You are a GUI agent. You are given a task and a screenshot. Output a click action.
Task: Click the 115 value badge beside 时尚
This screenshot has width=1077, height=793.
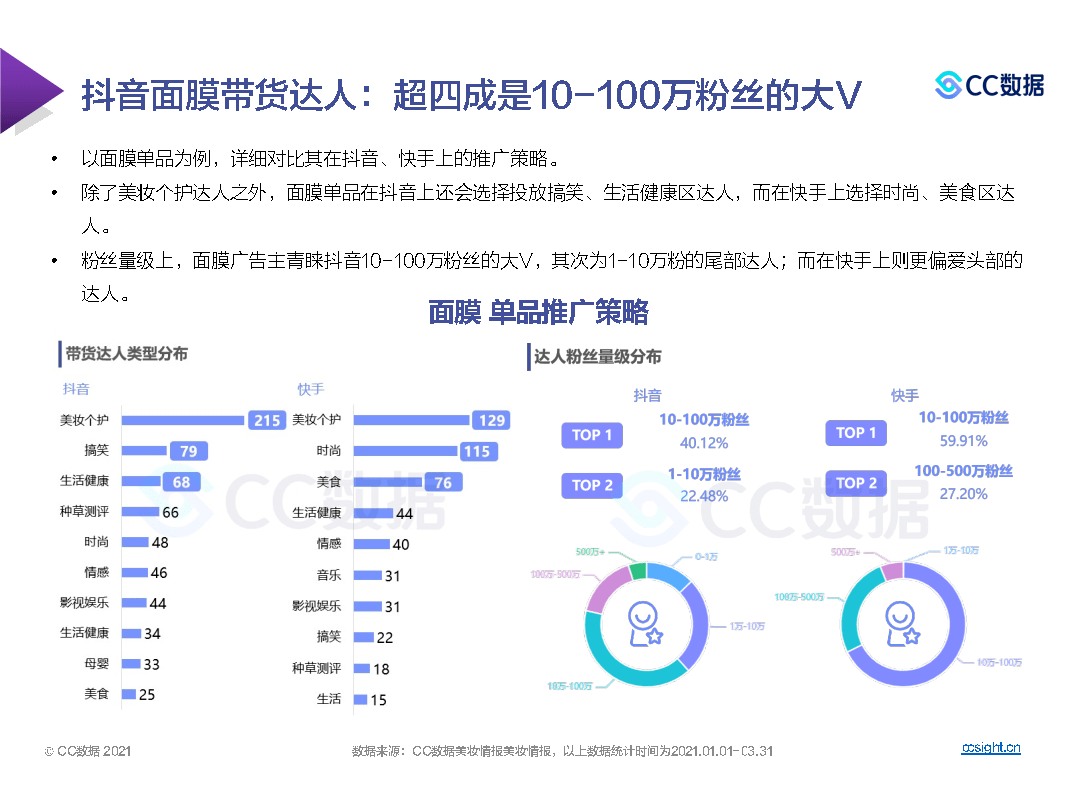[x=477, y=451]
